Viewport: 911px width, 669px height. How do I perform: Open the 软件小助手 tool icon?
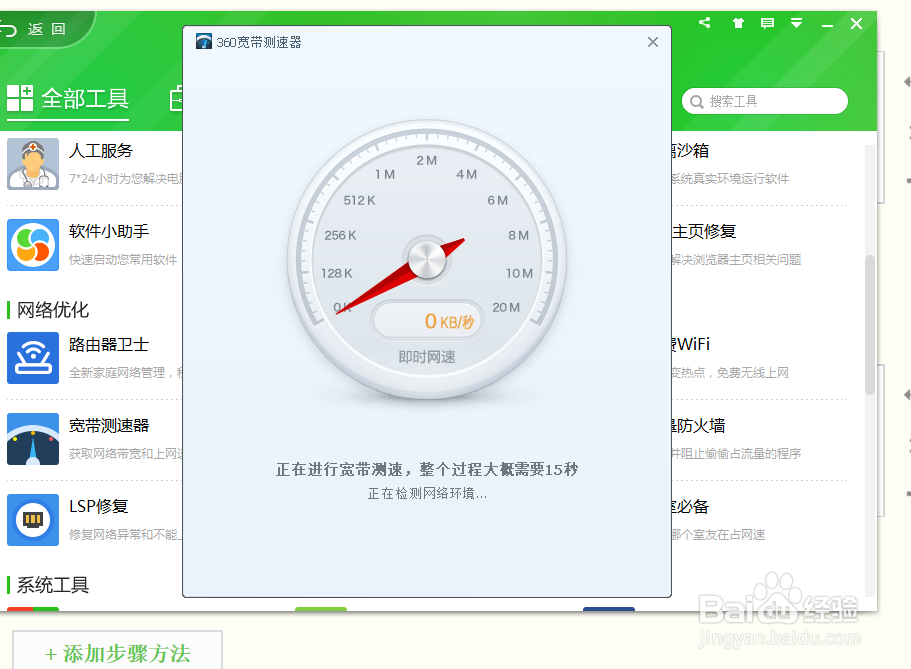33,245
